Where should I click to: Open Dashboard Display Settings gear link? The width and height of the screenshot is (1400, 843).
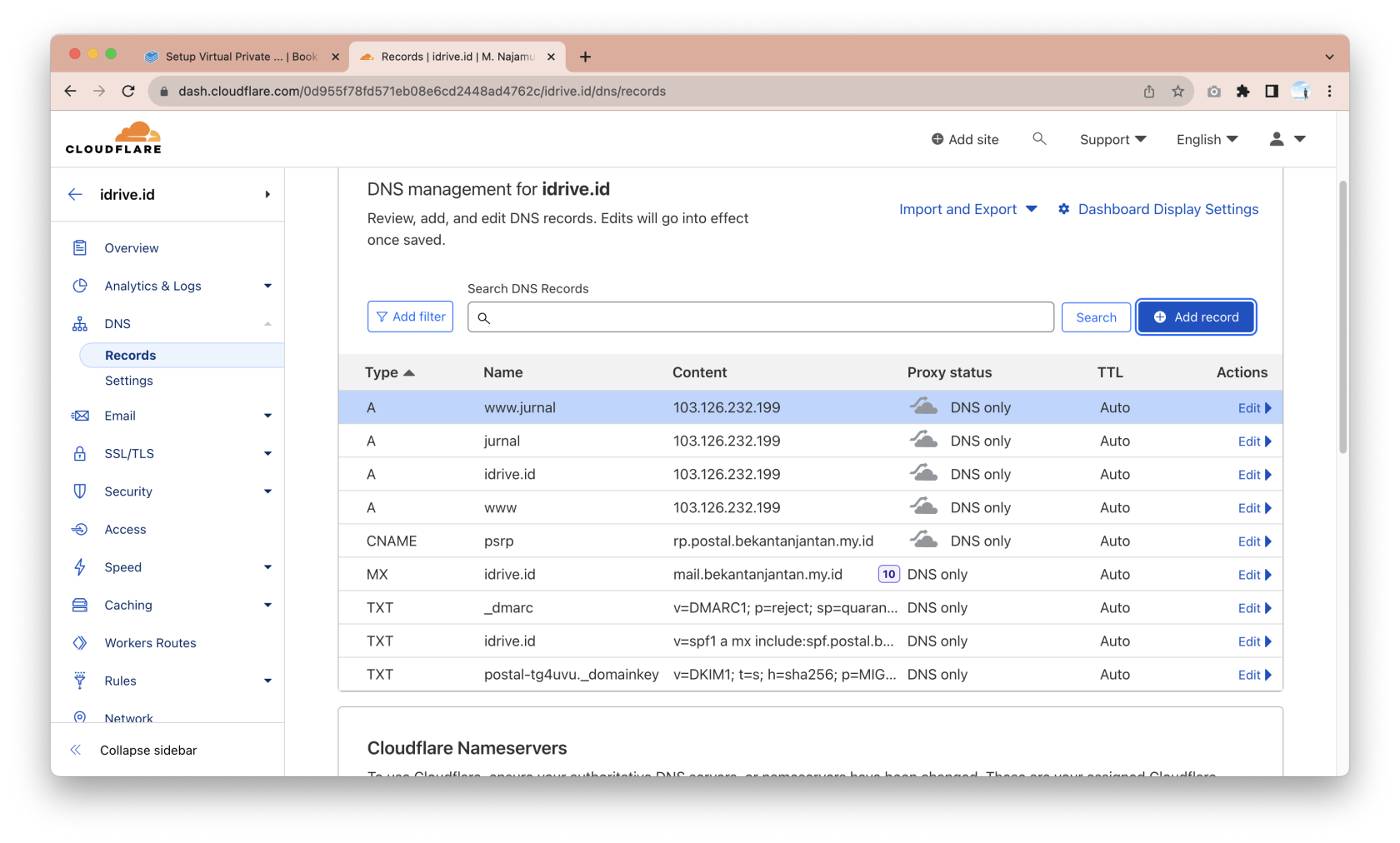pyautogui.click(x=1158, y=209)
